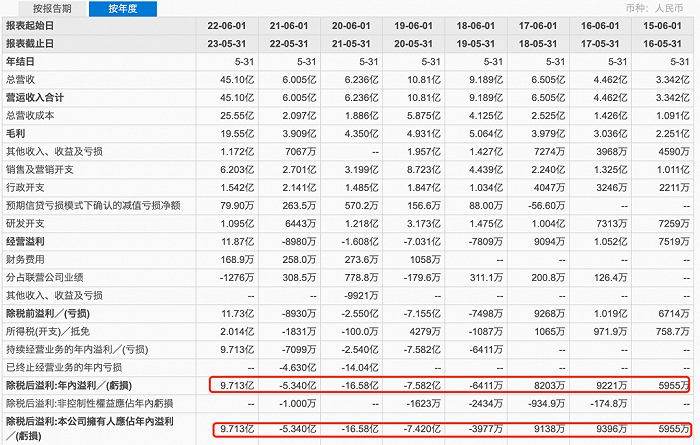
Task: Click the 报表截止日 row header
Action: (x=30, y=44)
